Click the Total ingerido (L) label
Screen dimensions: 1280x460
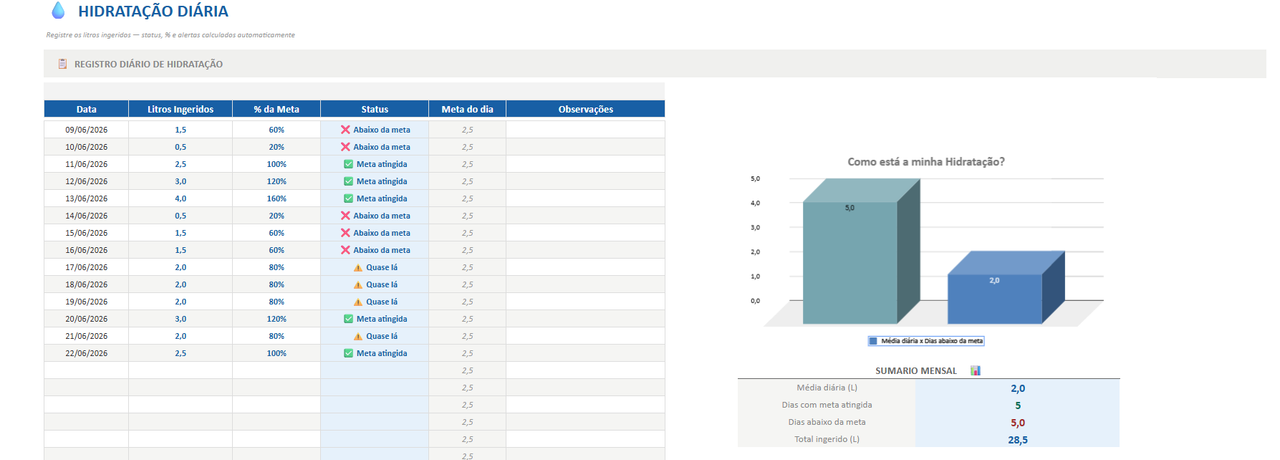(826, 439)
